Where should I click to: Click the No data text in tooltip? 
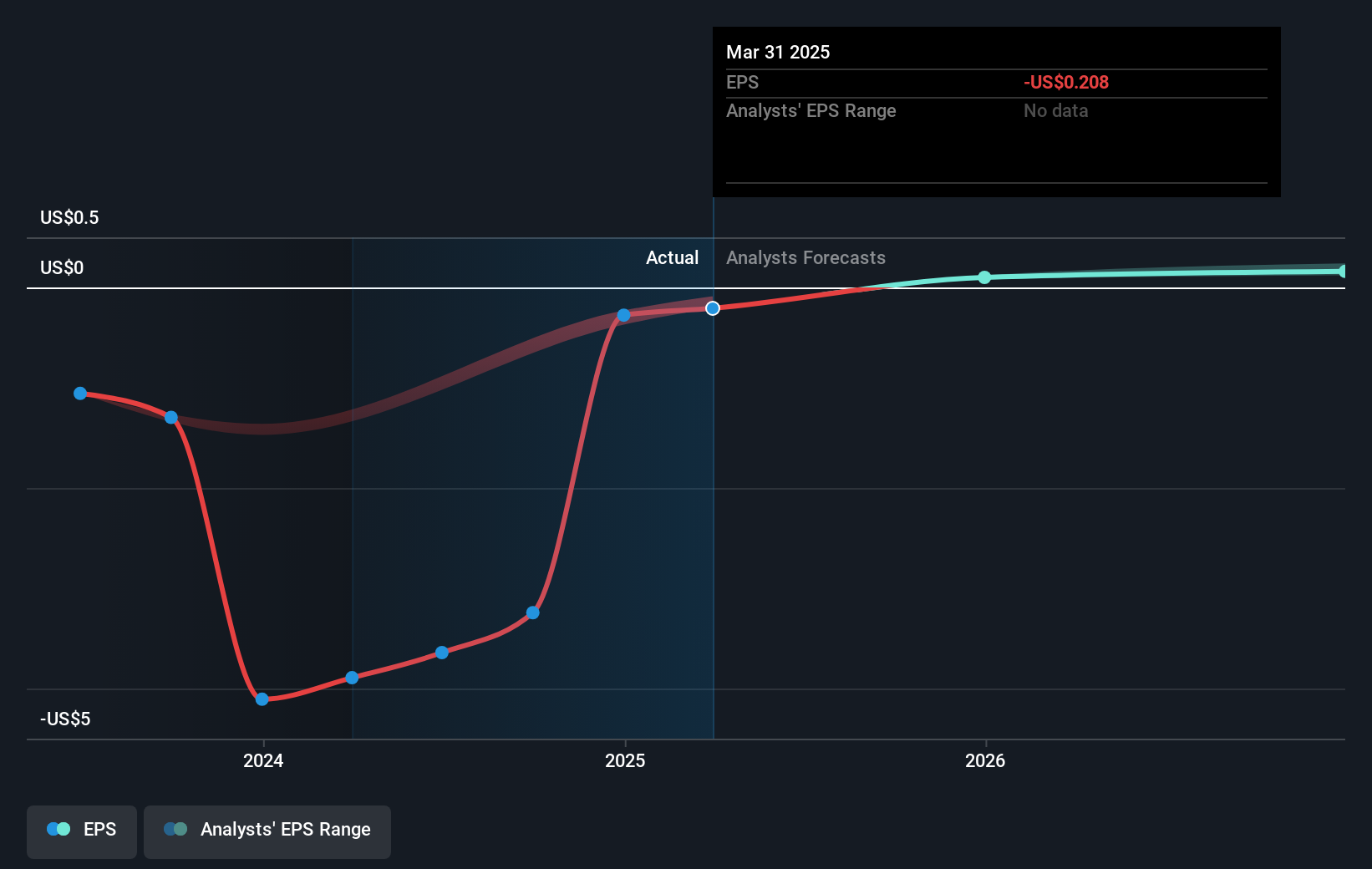pyautogui.click(x=1056, y=110)
